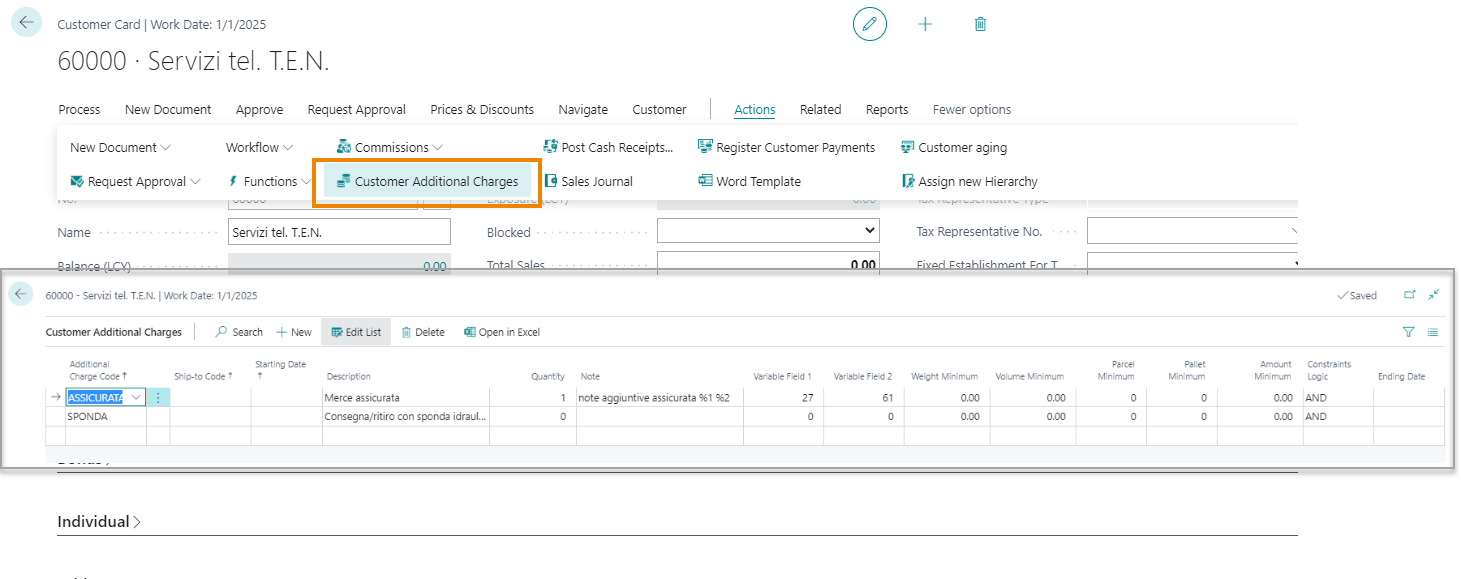Open the filter pane funnel icon
The width and height of the screenshot is (1461, 579).
click(1408, 332)
